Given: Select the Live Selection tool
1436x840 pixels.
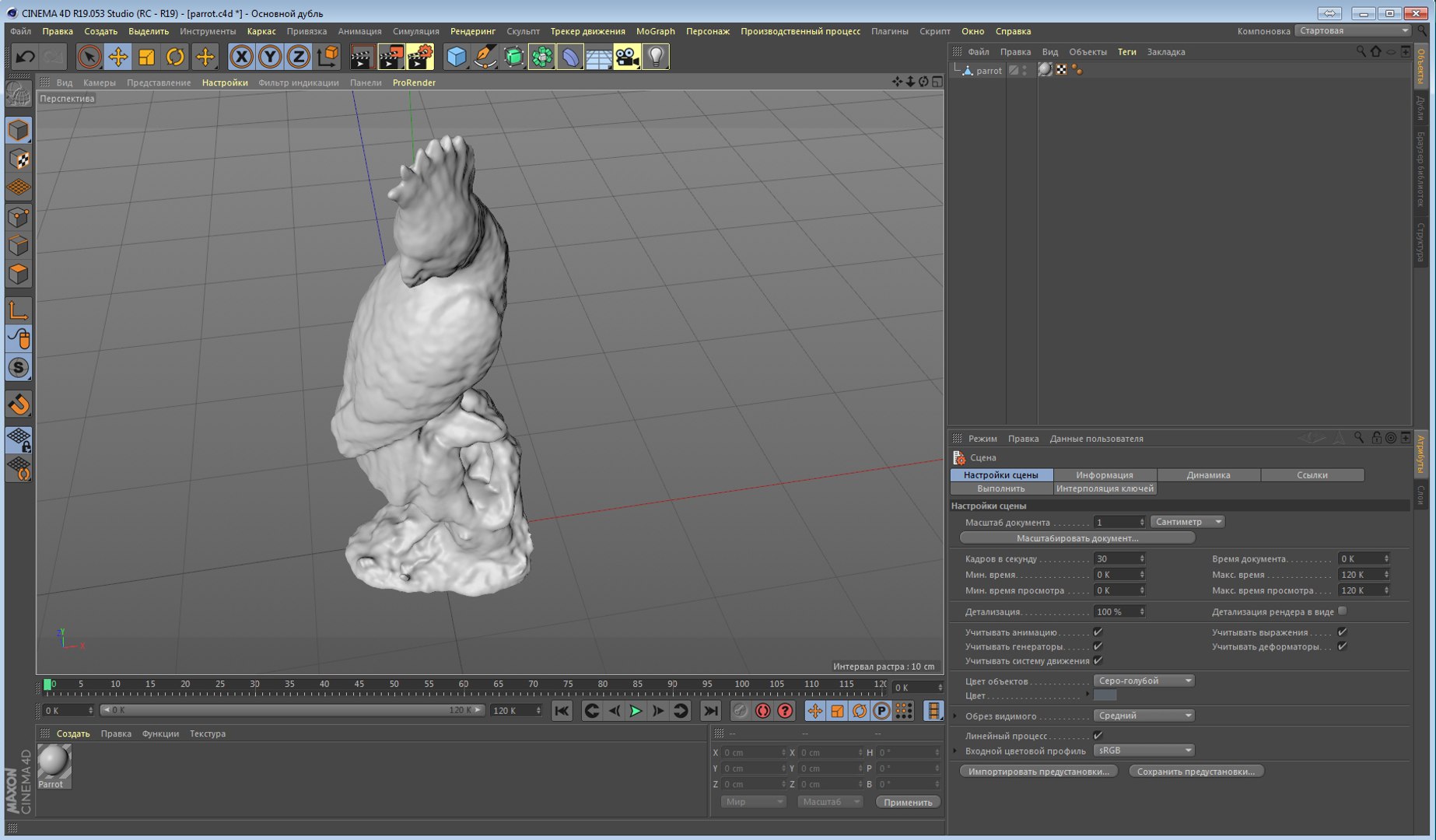Looking at the screenshot, I should [x=89, y=56].
